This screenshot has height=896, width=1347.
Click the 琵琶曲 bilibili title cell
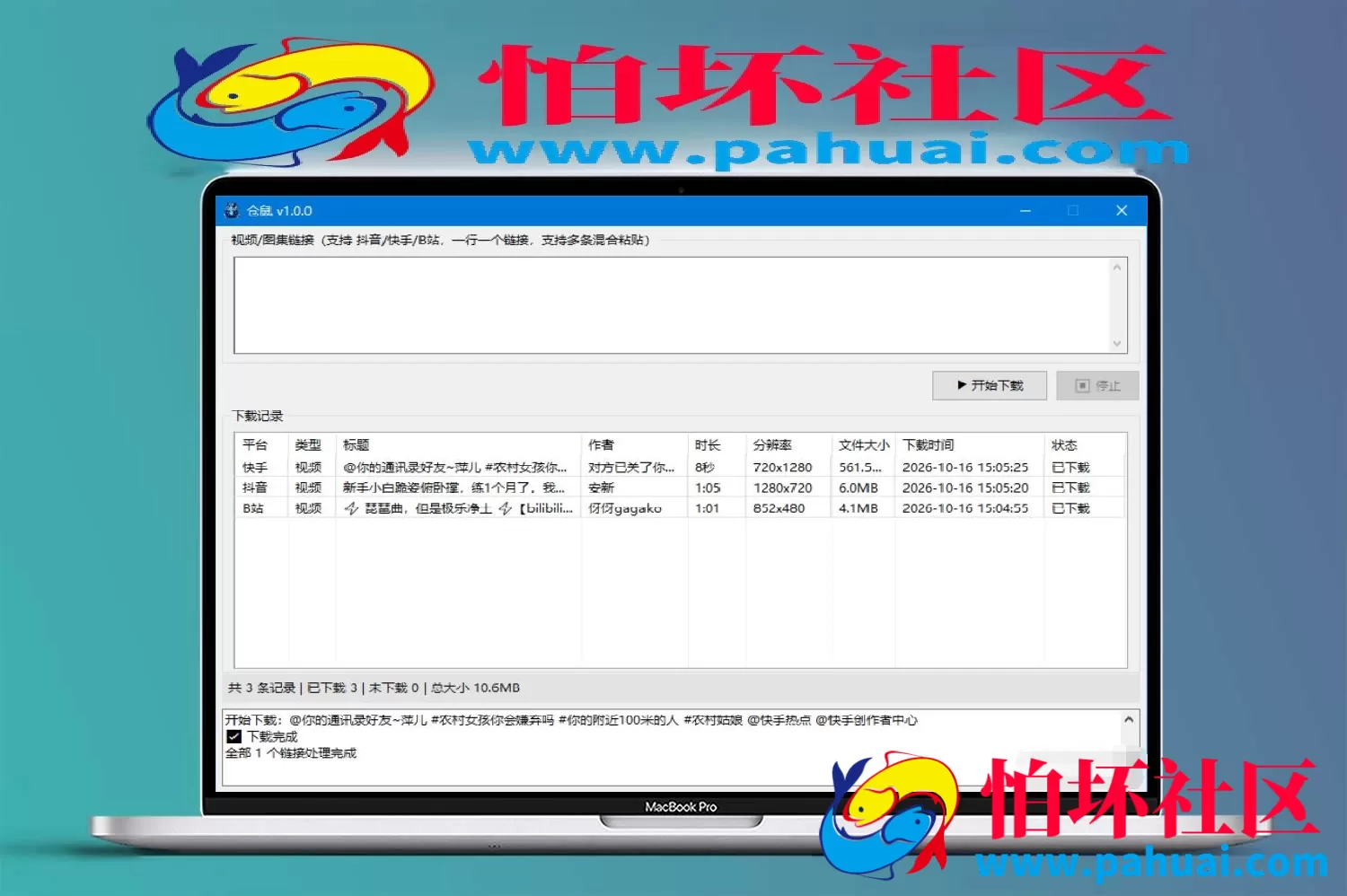pos(458,508)
